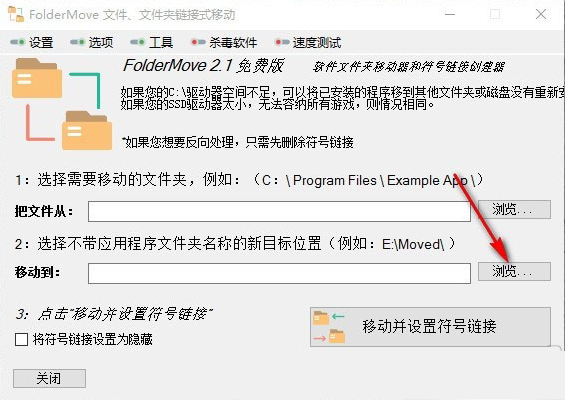Enable 将符号链接设置为隐藏 checkbox

(22, 339)
